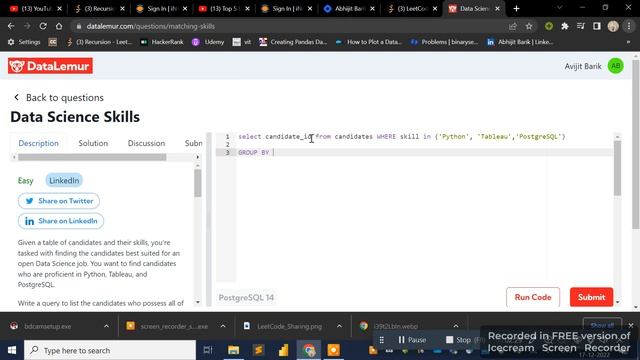The image size is (640, 360).
Task: Switch to the Discussion tab
Action: click(146, 143)
